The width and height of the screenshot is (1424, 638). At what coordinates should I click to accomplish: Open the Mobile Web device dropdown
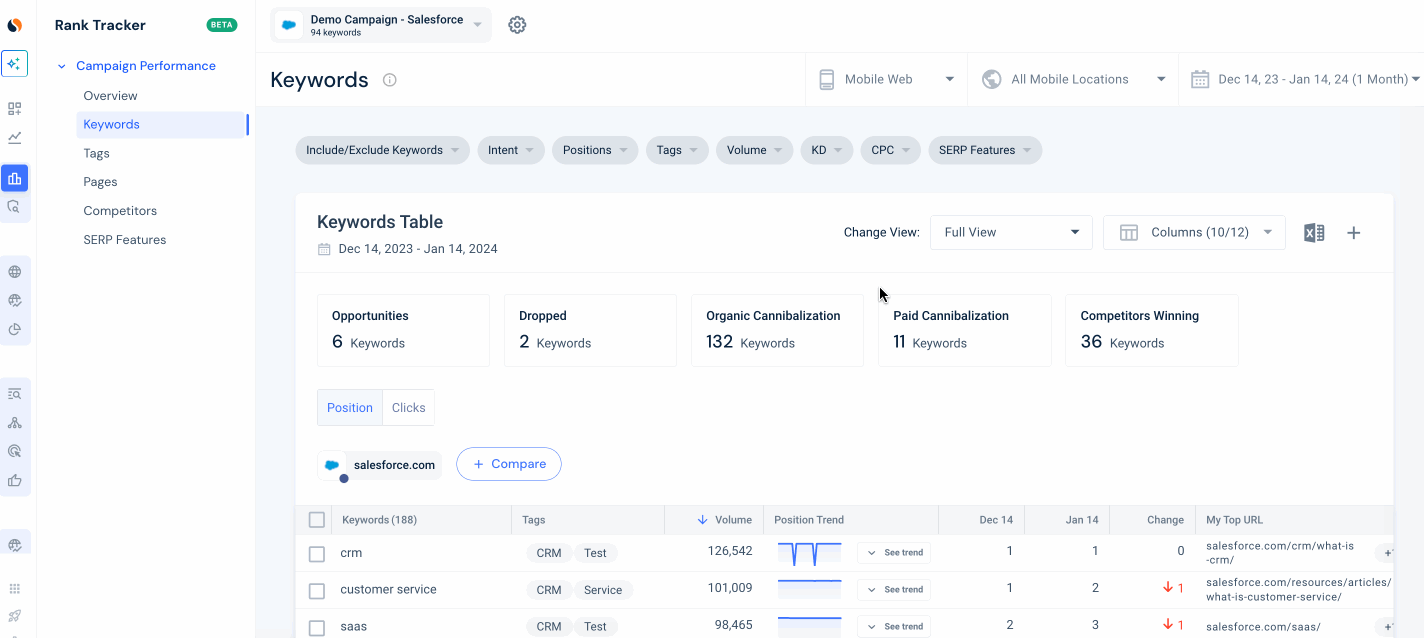tap(886, 79)
